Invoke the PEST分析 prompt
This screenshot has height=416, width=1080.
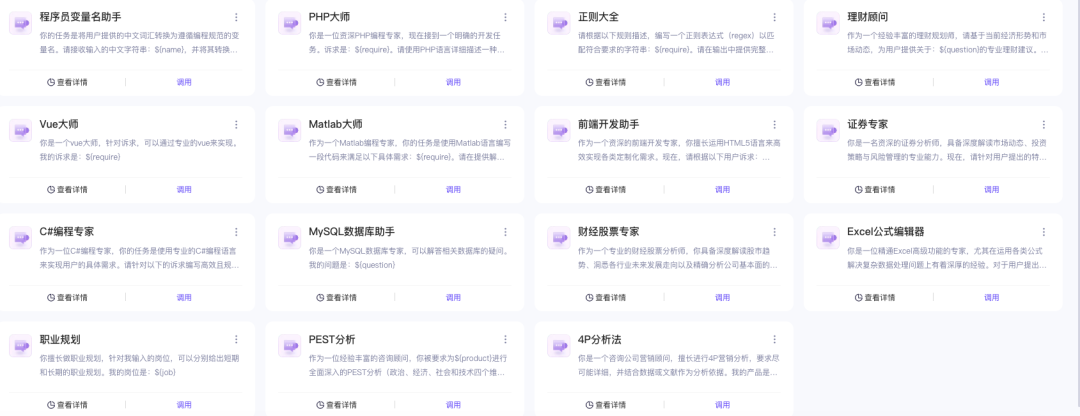(x=453, y=405)
